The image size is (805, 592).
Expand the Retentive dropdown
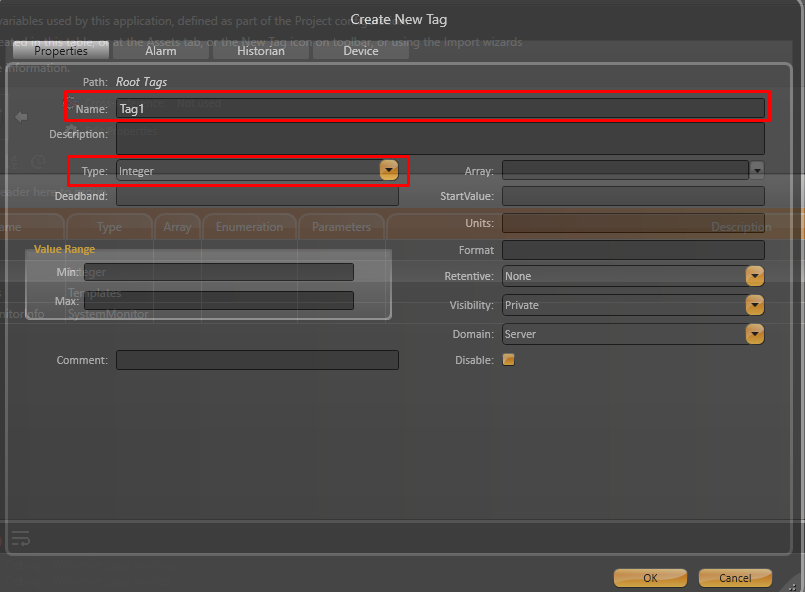[755, 276]
